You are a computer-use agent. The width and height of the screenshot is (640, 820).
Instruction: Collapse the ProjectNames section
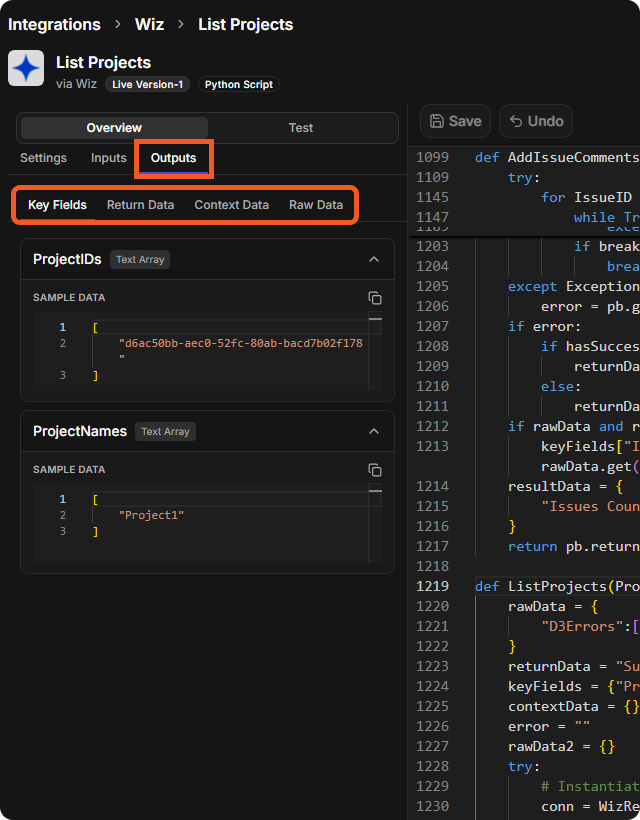coord(374,431)
